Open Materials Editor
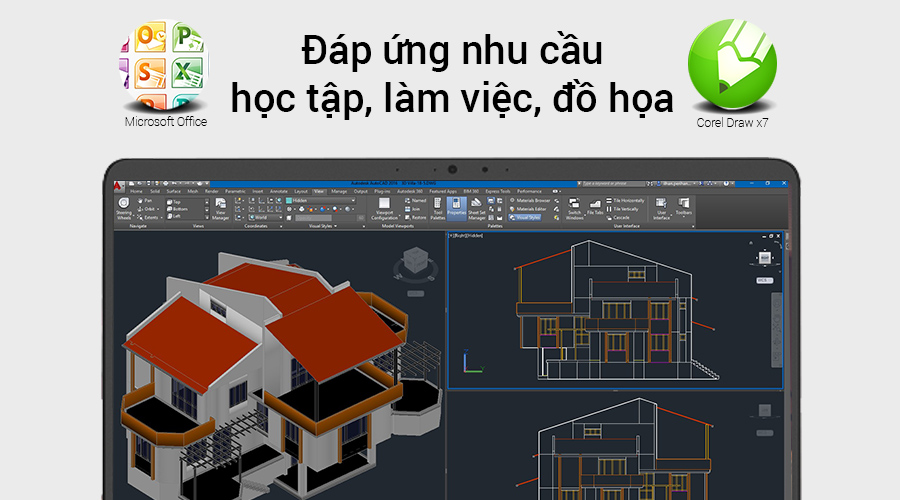This screenshot has width=900, height=500. tap(528, 209)
